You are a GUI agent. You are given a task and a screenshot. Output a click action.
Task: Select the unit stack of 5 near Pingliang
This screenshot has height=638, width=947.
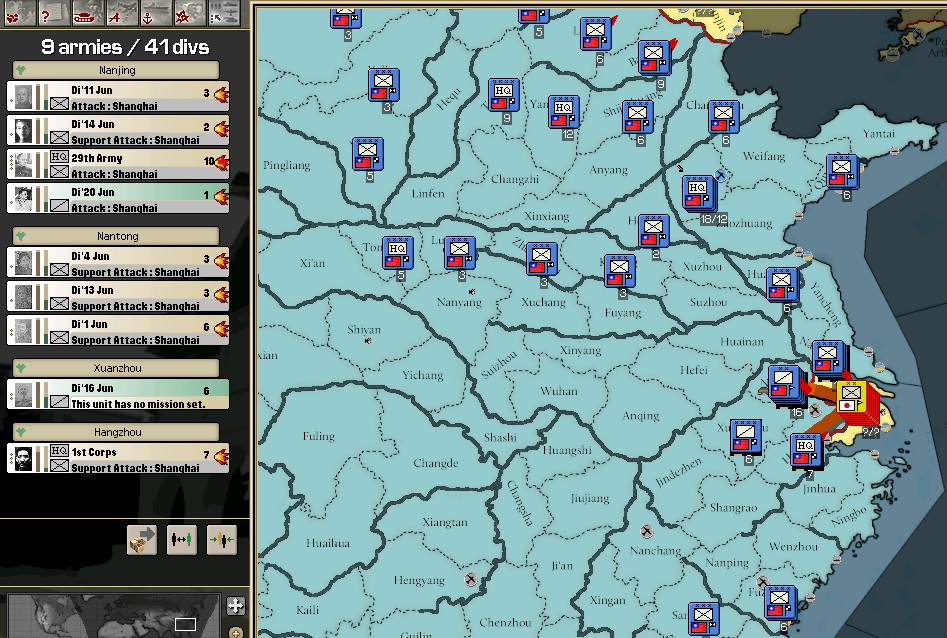coord(368,154)
